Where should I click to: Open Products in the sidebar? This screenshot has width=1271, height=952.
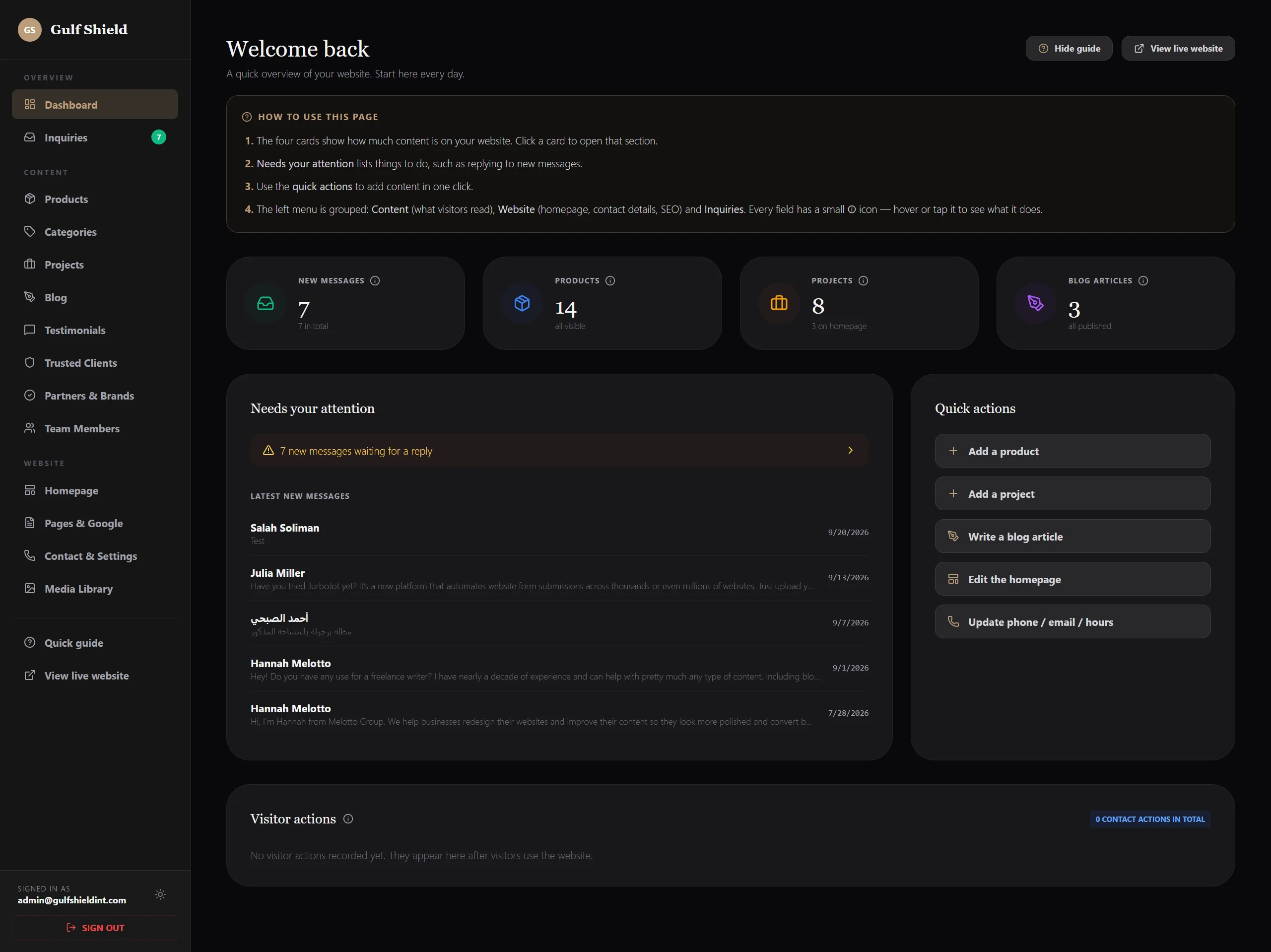coord(95,199)
